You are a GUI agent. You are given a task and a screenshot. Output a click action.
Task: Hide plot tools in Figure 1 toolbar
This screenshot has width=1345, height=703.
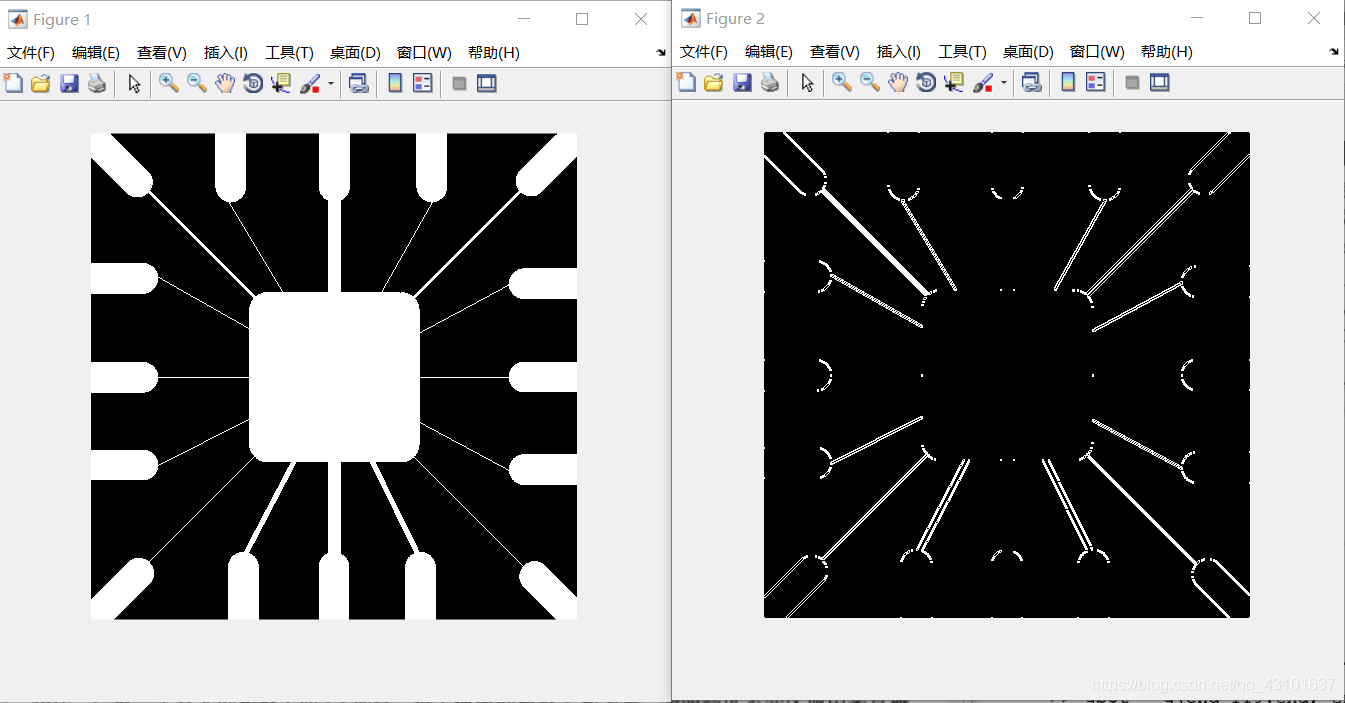(x=460, y=84)
